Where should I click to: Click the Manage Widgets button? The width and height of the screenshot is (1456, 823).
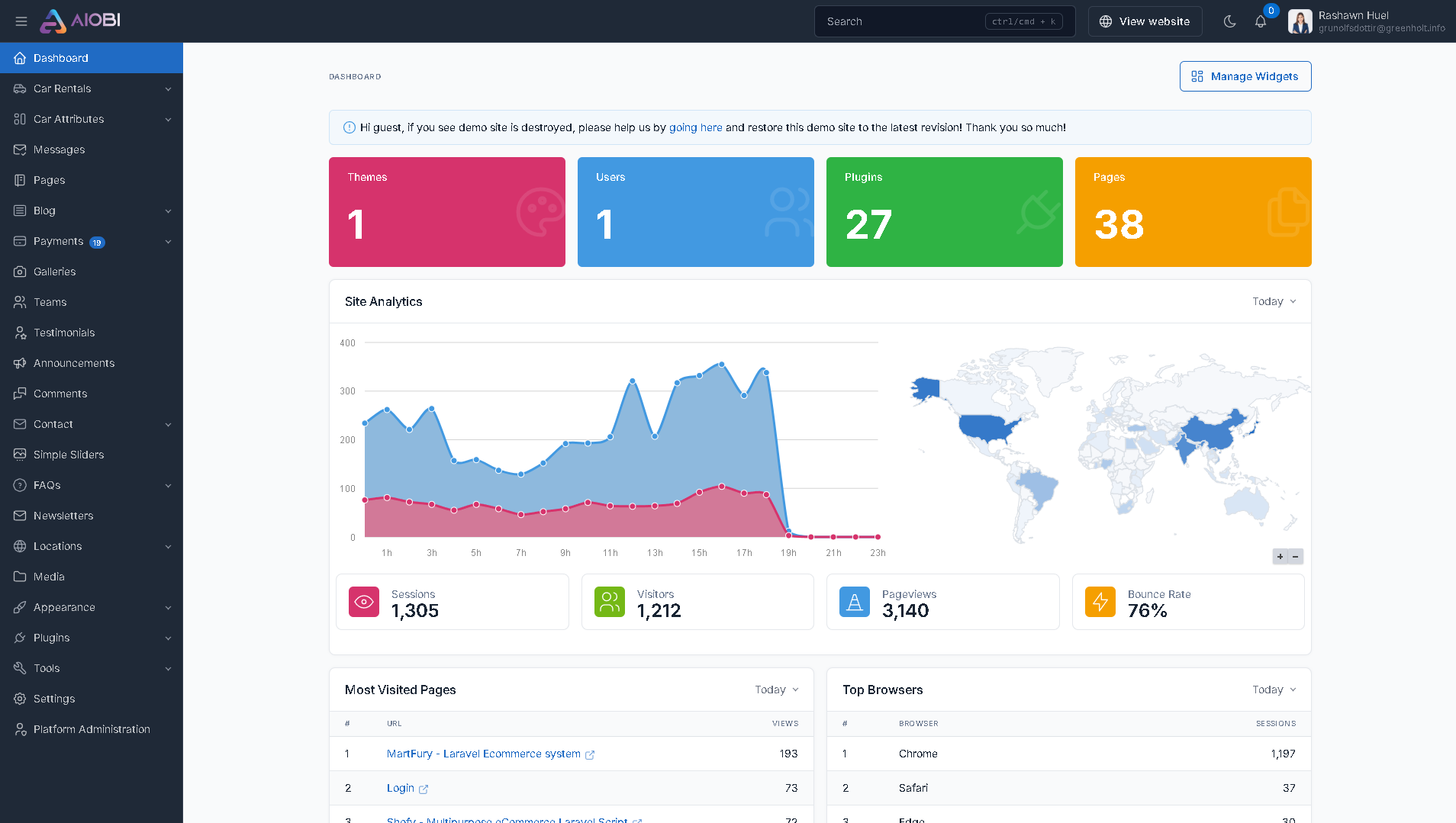pyautogui.click(x=1245, y=76)
